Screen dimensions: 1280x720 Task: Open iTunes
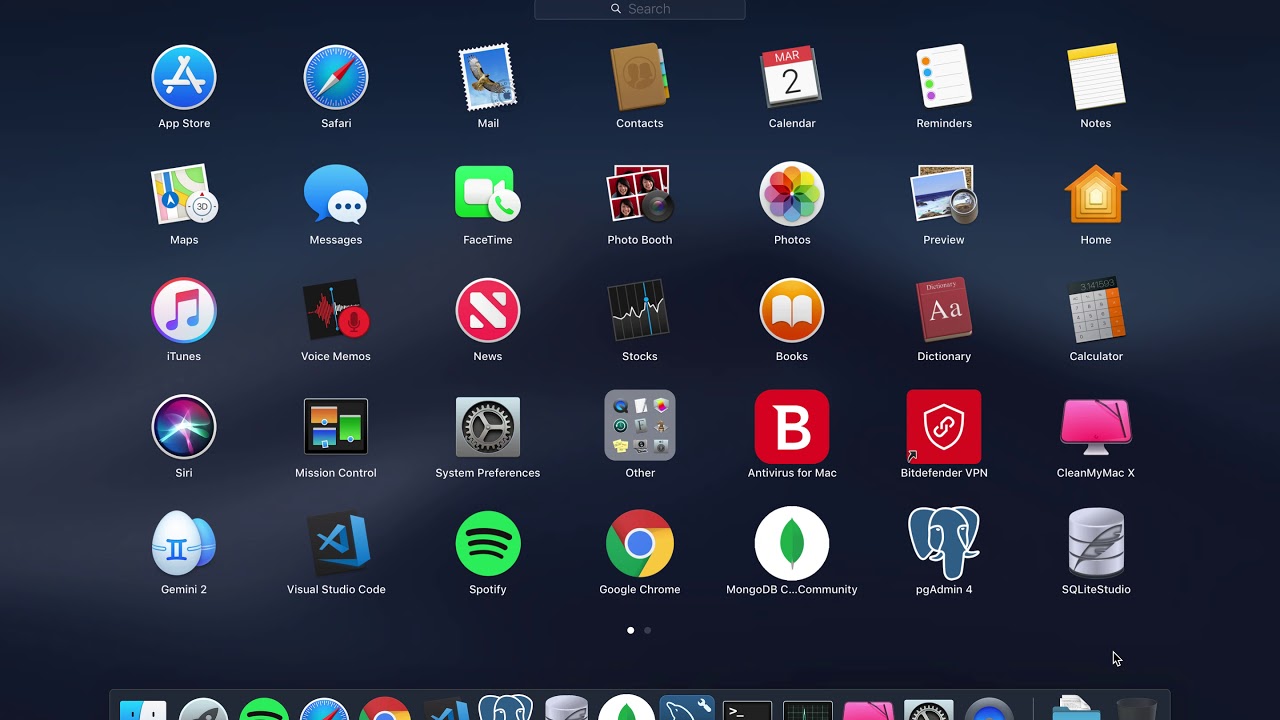184,310
